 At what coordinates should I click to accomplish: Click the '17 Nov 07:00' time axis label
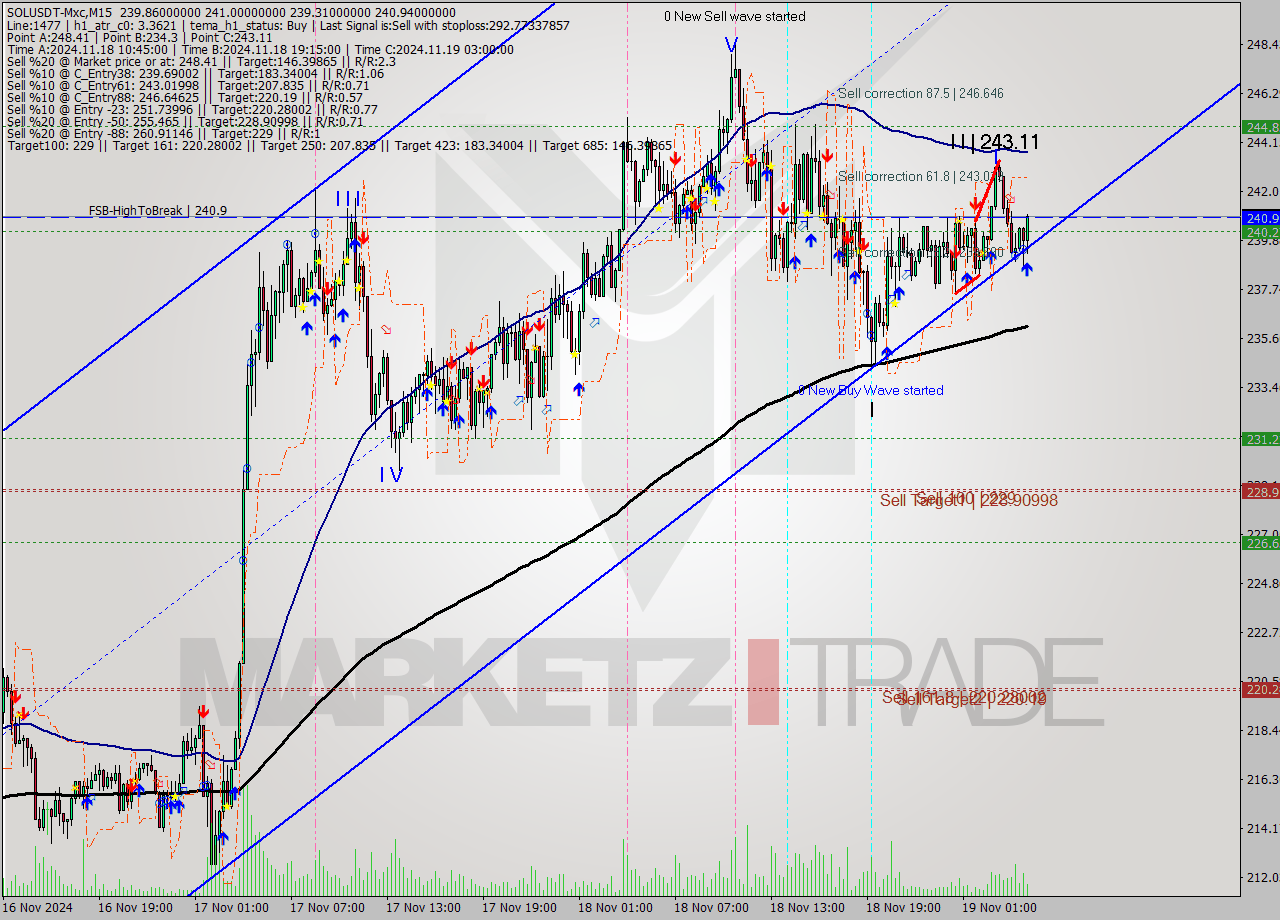pos(327,908)
